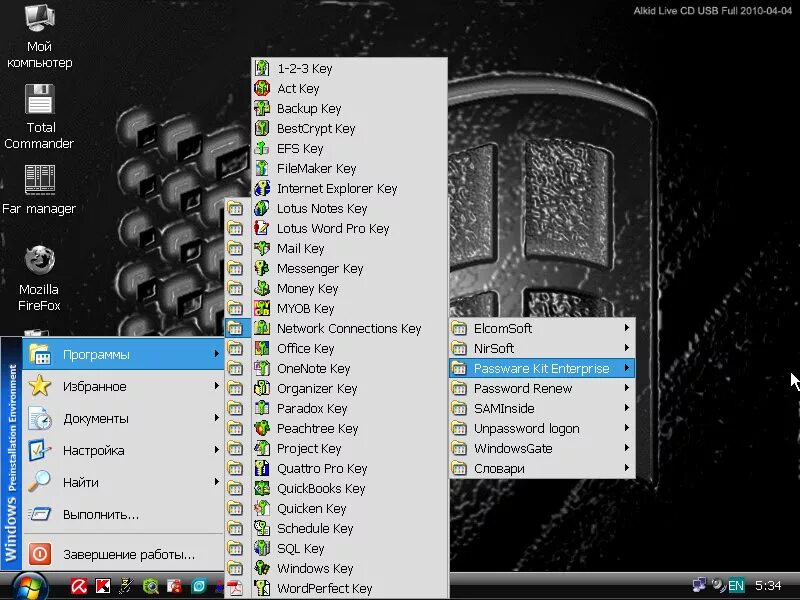Click the EN language indicator in tray
Viewport: 800px width, 600px height.
pyautogui.click(x=736, y=585)
